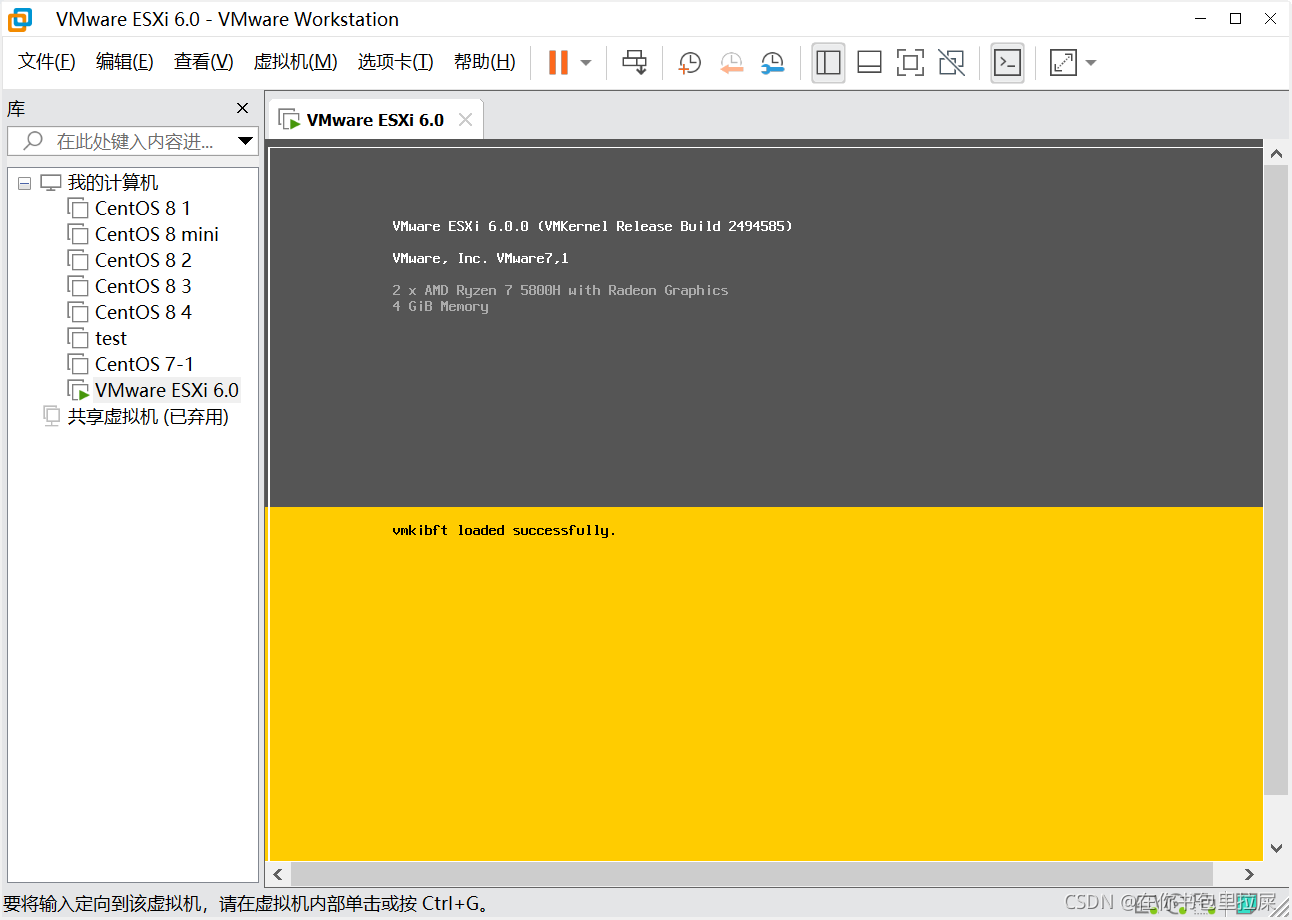Click the search magnifier icon in library
This screenshot has width=1292, height=920.
pyautogui.click(x=33, y=141)
